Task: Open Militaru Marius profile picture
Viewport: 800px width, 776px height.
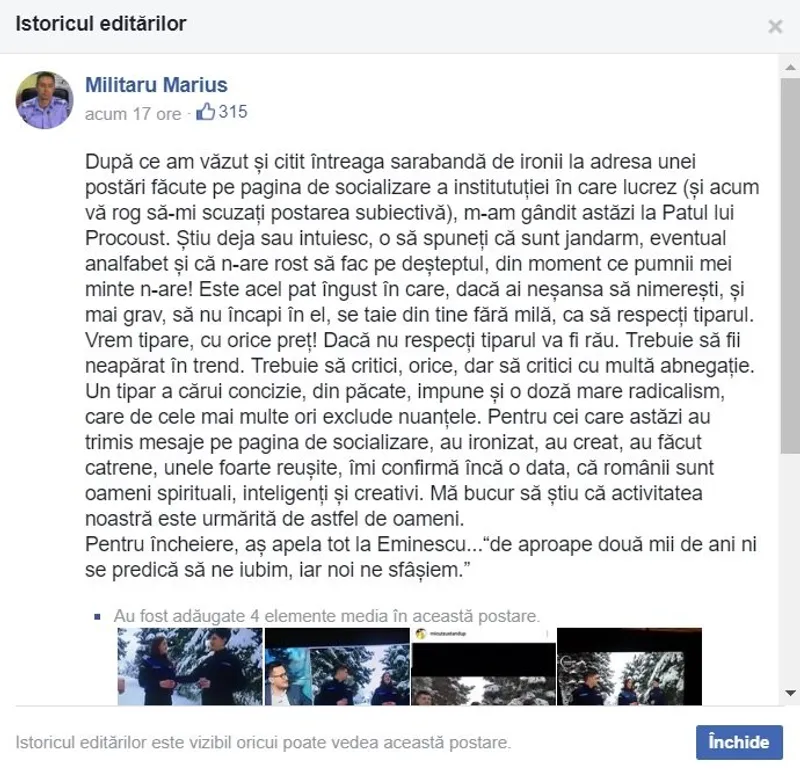Action: (45, 100)
